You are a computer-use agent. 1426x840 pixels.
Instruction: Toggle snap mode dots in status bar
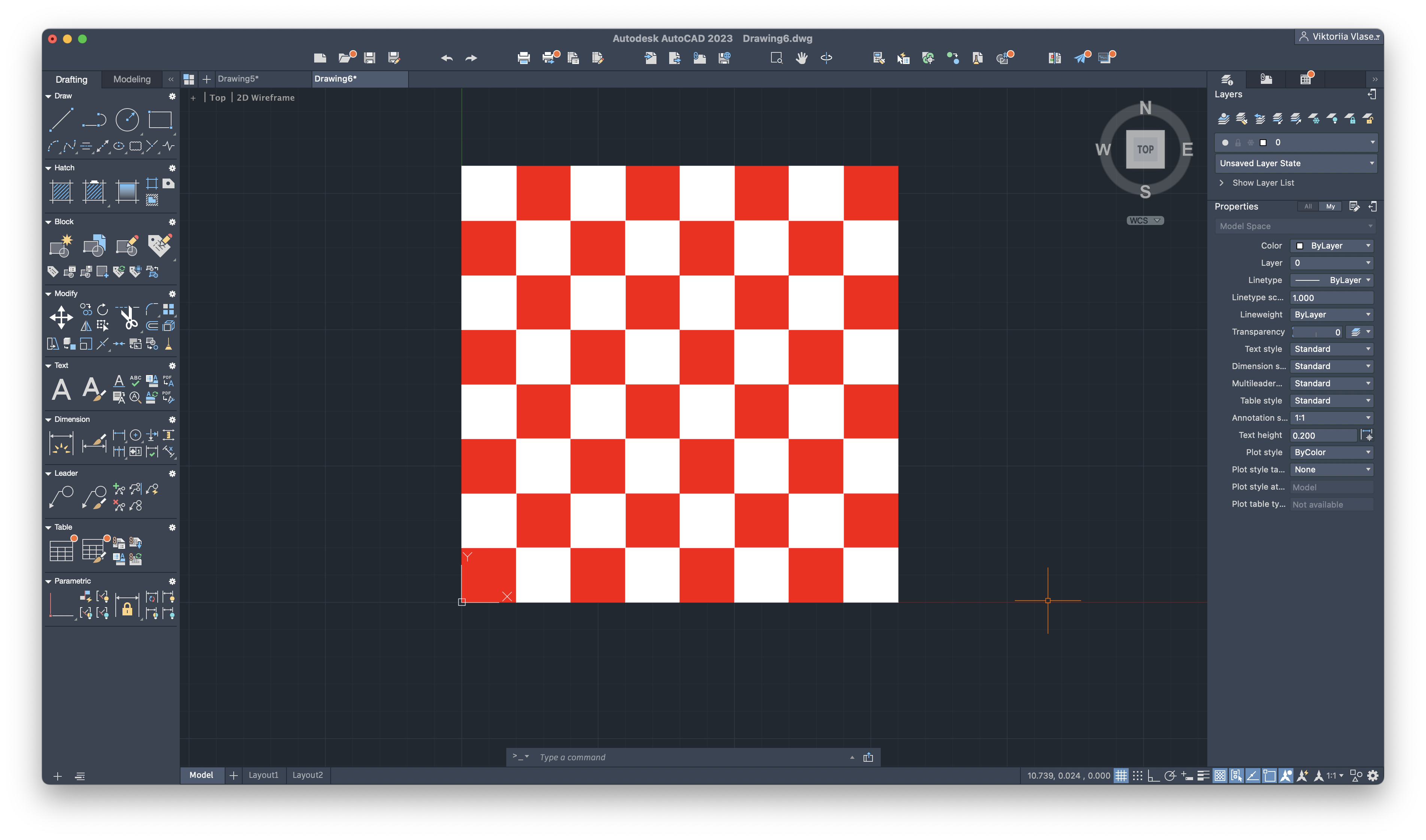(1137, 776)
